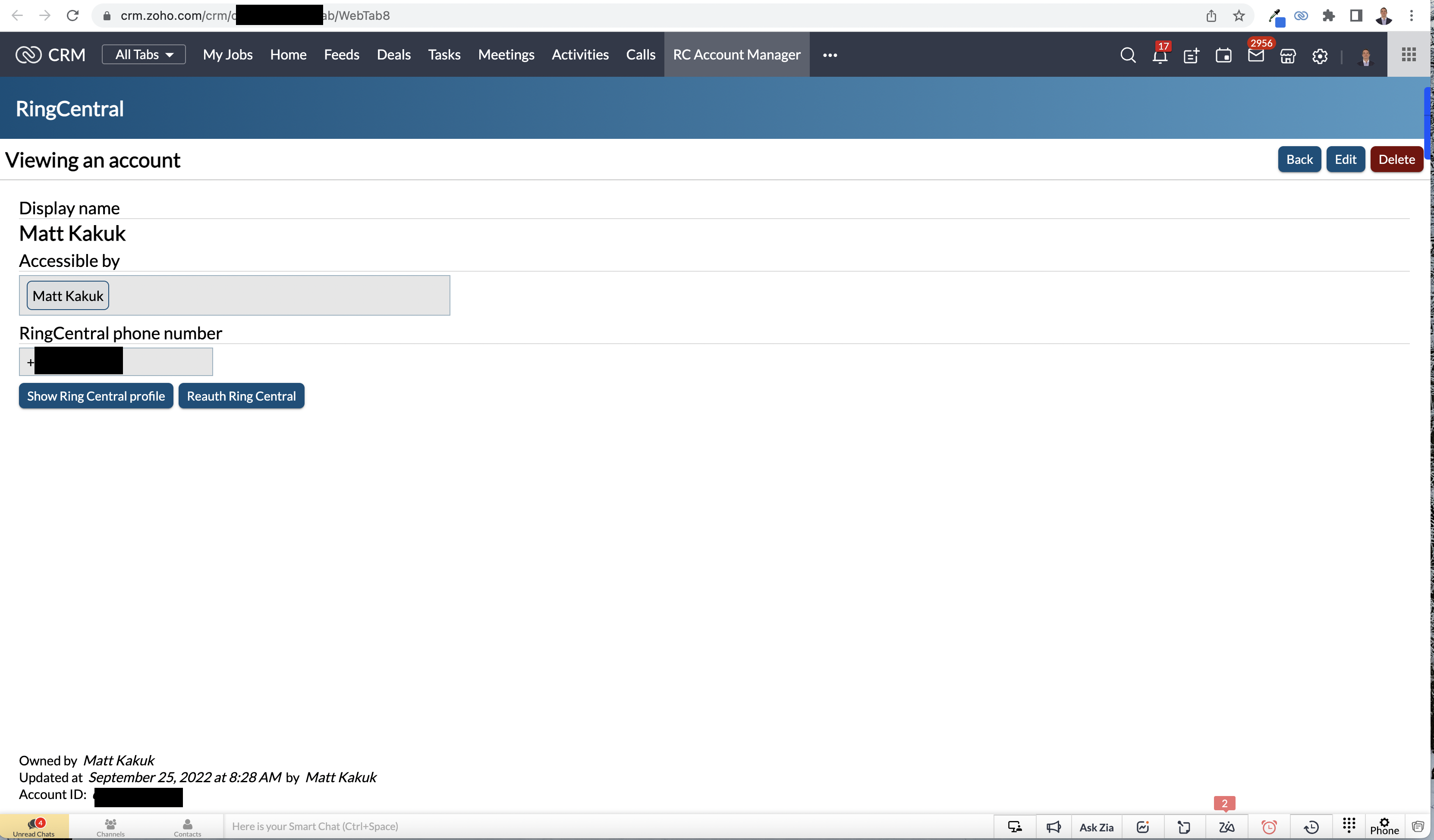Open the Zoho apps grid launcher
1434x840 pixels.
pyautogui.click(x=1409, y=55)
